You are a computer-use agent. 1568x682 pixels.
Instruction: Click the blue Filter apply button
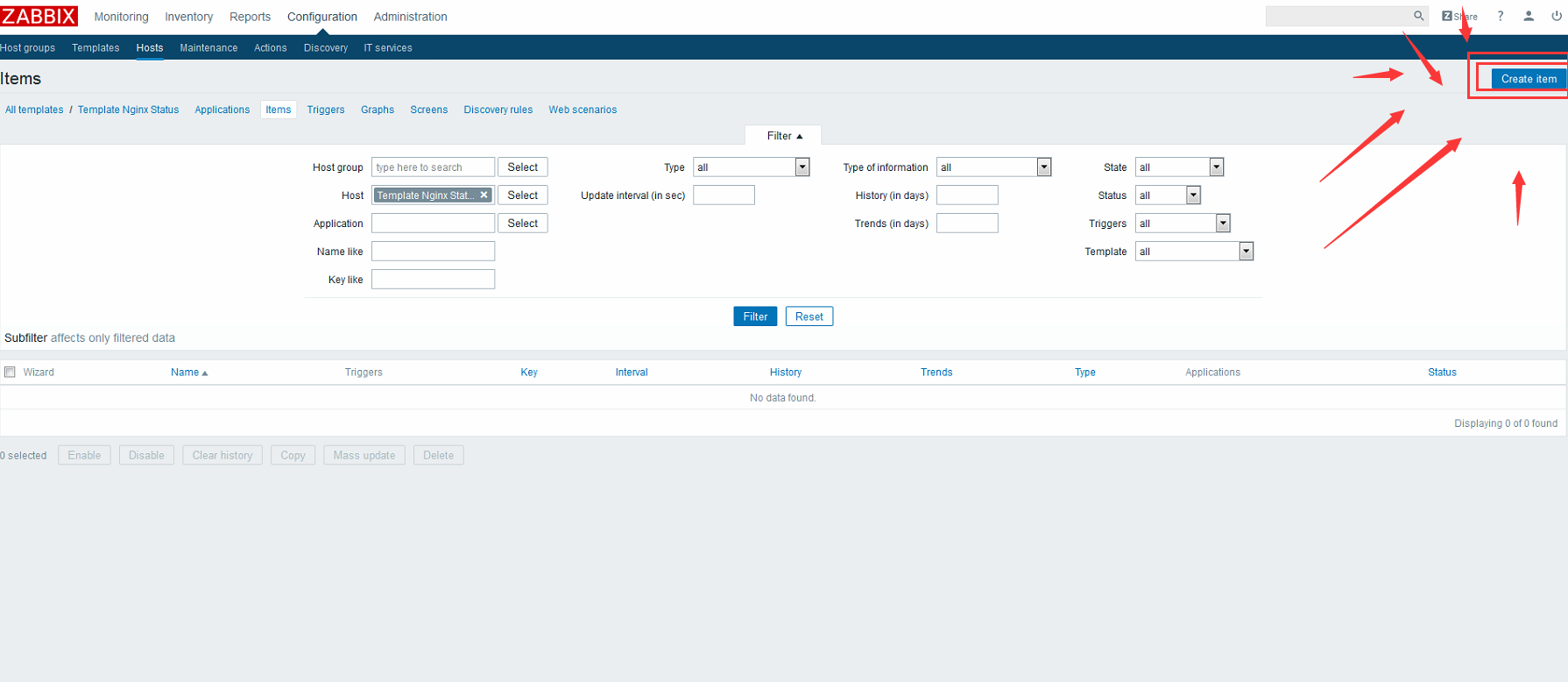pyautogui.click(x=755, y=316)
